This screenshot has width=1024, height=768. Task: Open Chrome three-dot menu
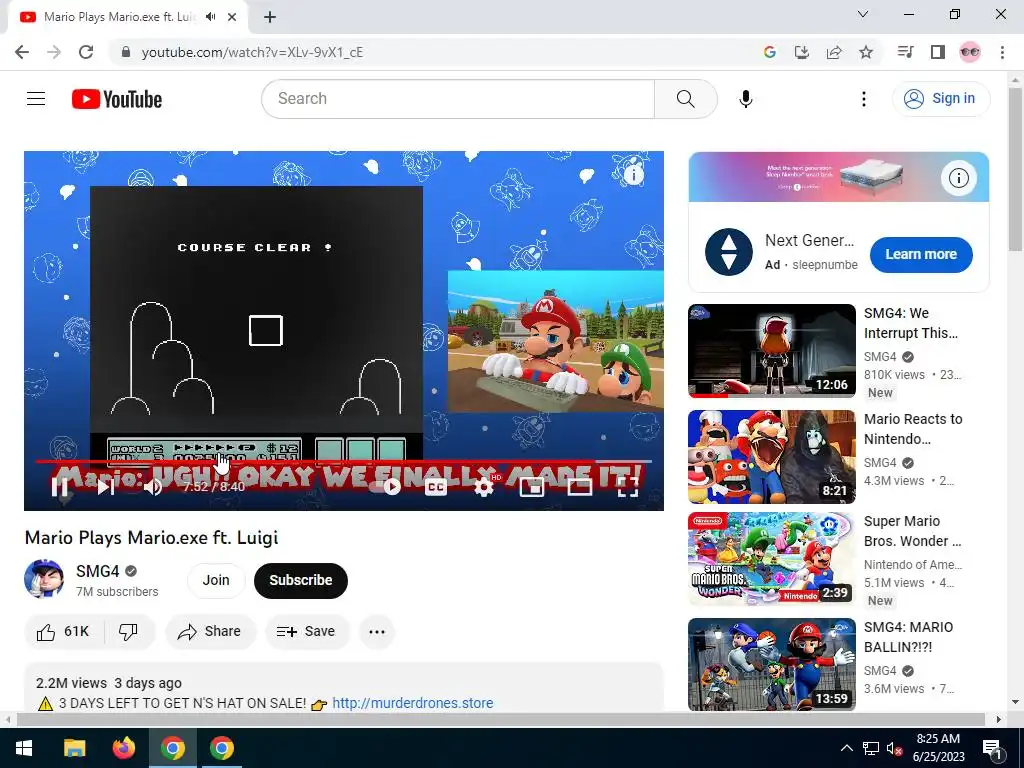[x=1002, y=52]
